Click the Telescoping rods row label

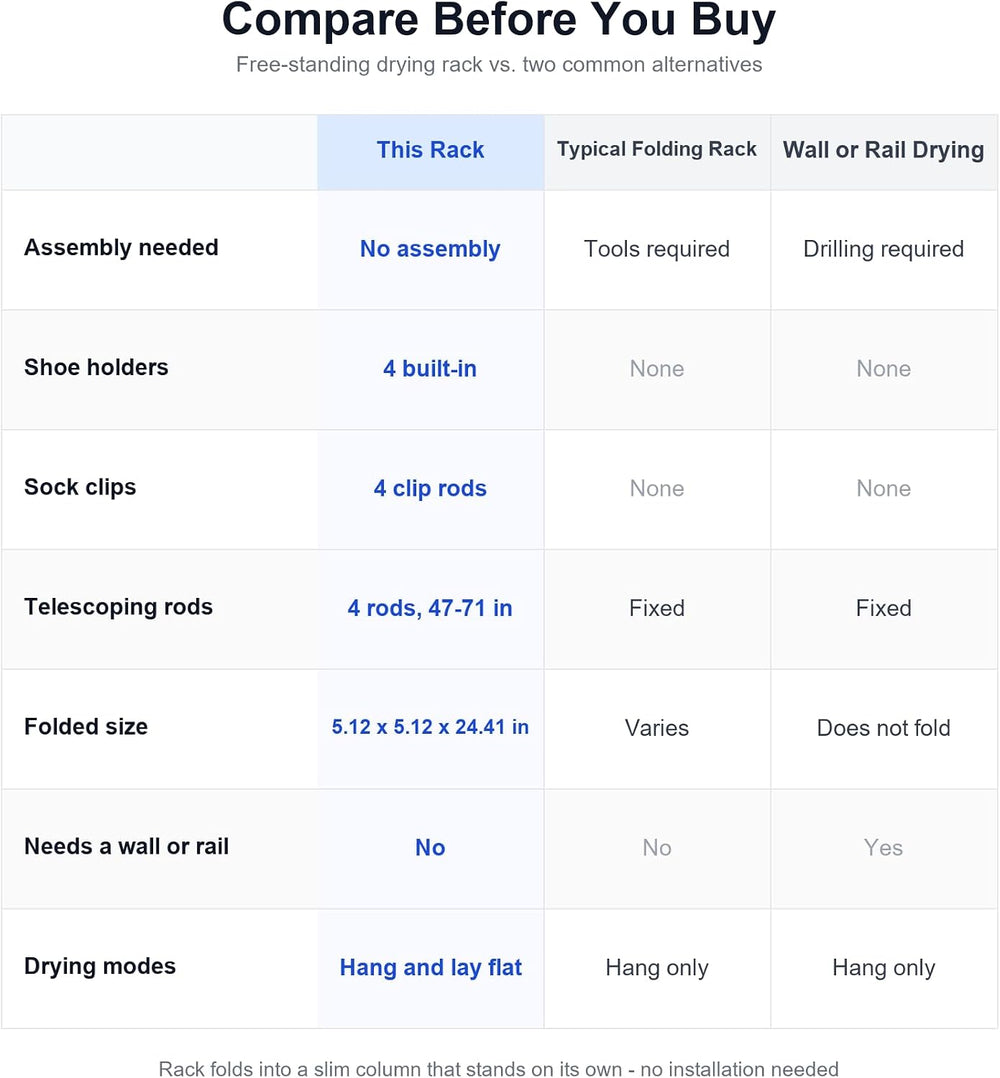118,607
